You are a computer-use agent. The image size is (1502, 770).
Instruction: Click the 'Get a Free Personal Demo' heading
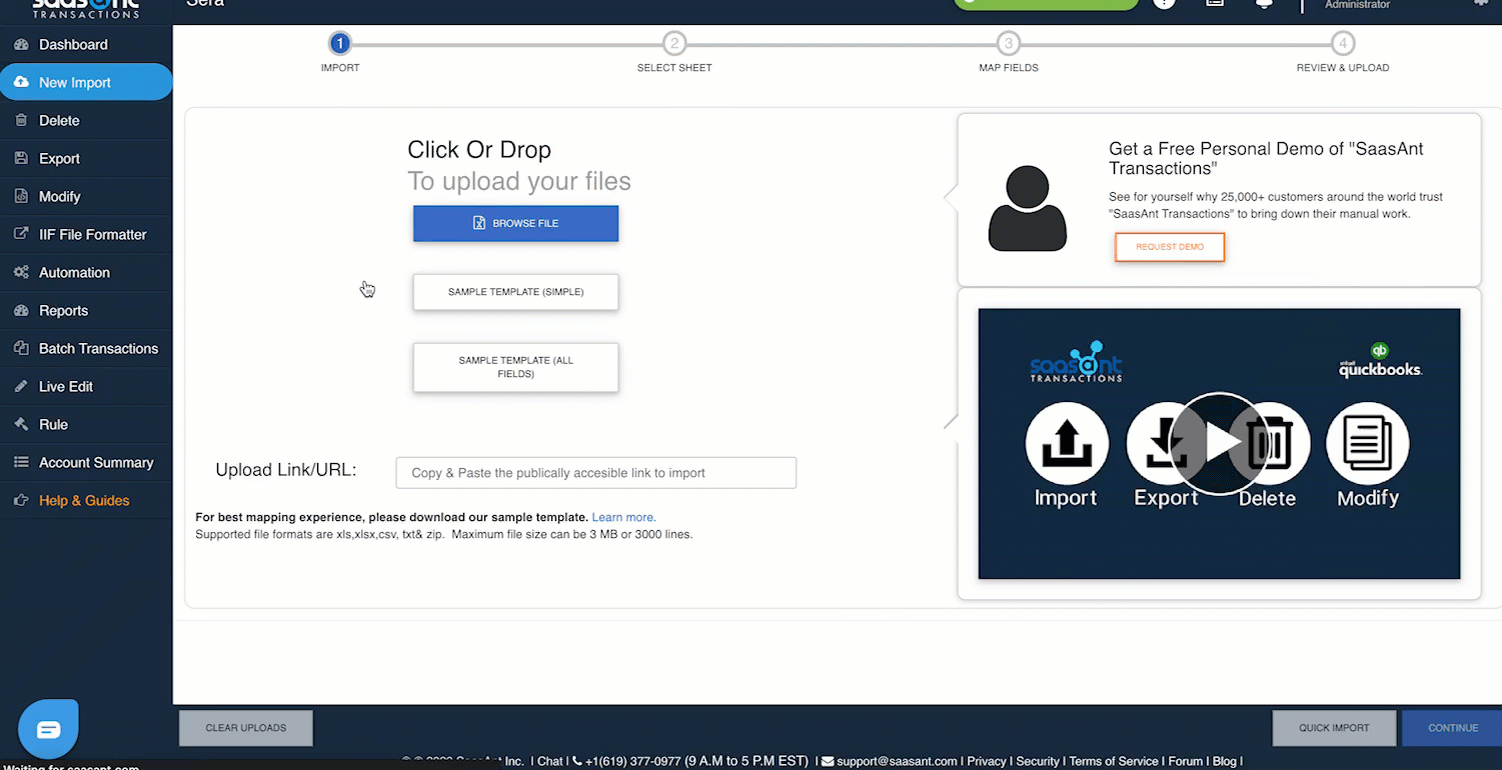1266,158
